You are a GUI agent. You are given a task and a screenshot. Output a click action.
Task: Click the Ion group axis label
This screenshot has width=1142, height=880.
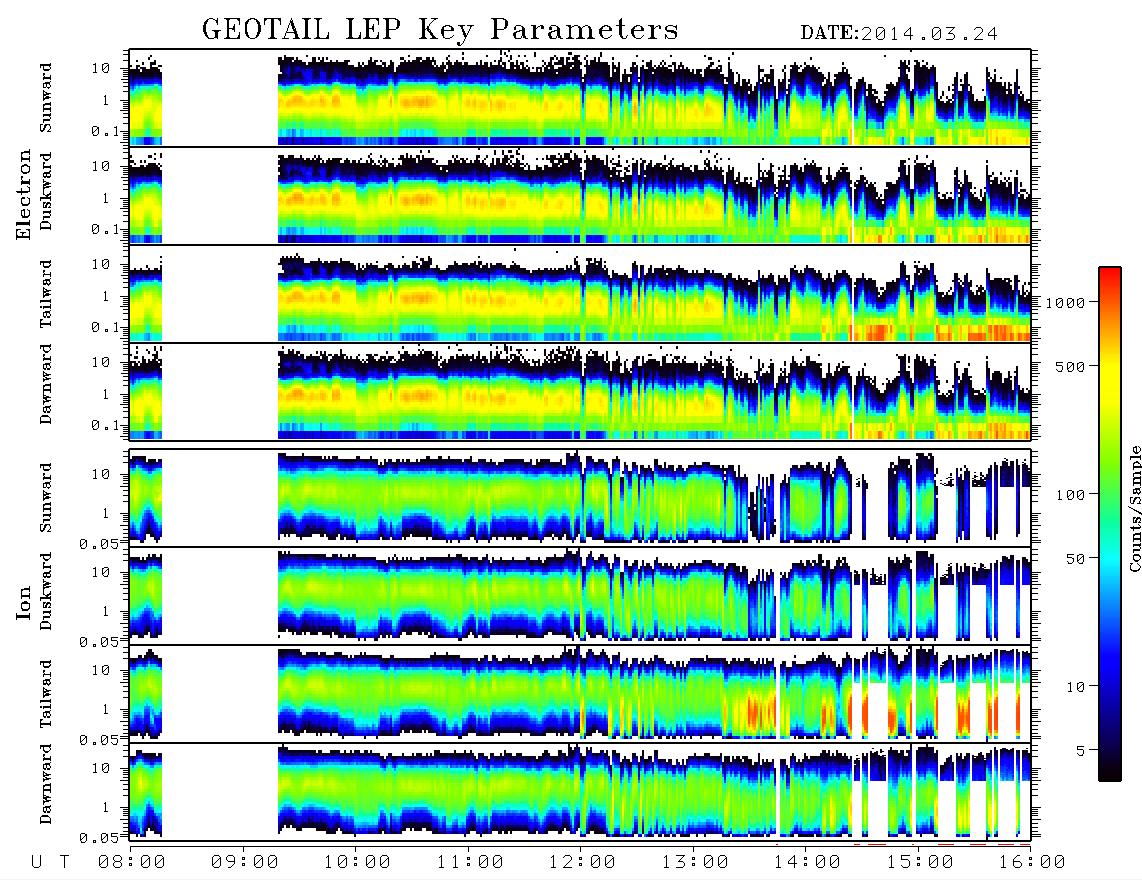click(24, 603)
